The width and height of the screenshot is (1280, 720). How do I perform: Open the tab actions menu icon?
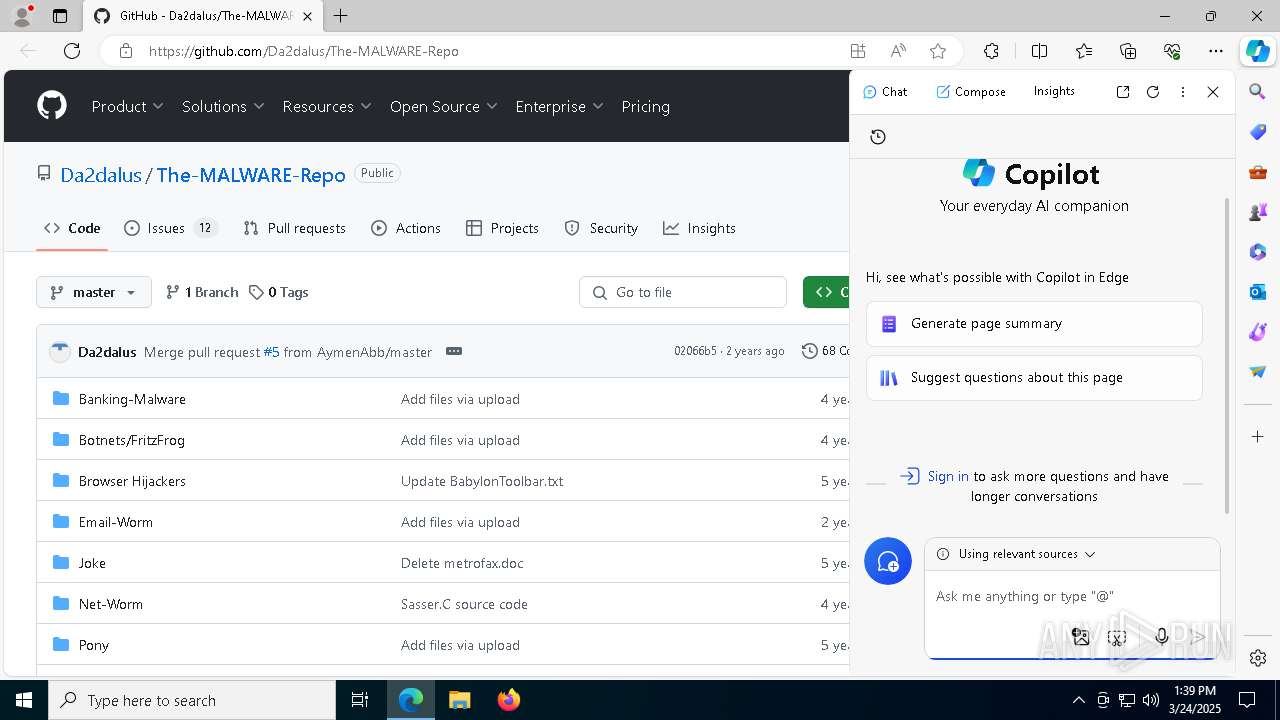(60, 16)
